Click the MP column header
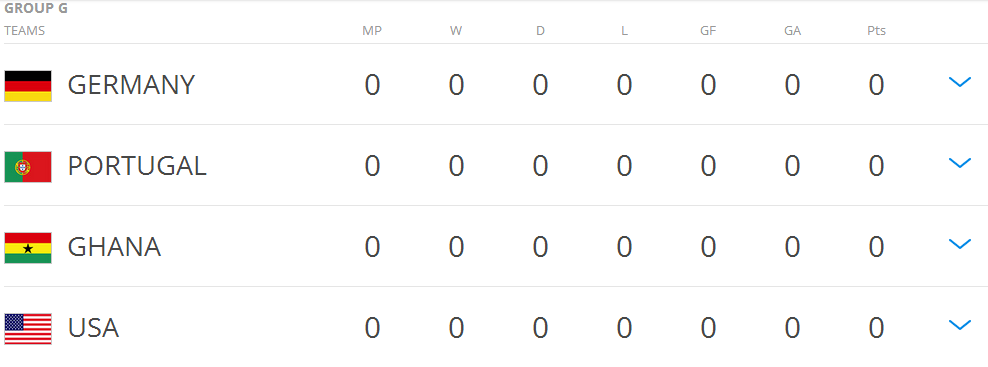 (x=372, y=31)
